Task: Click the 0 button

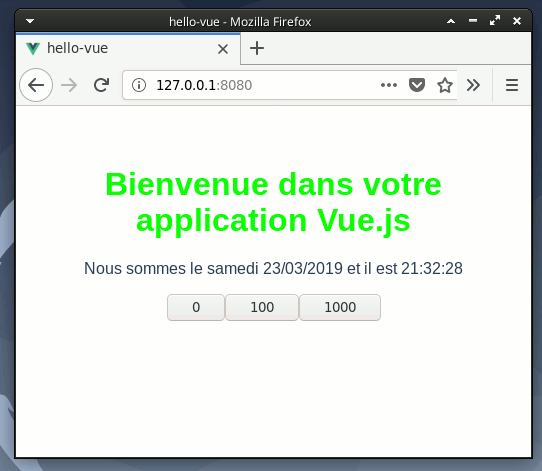Action: [196, 307]
